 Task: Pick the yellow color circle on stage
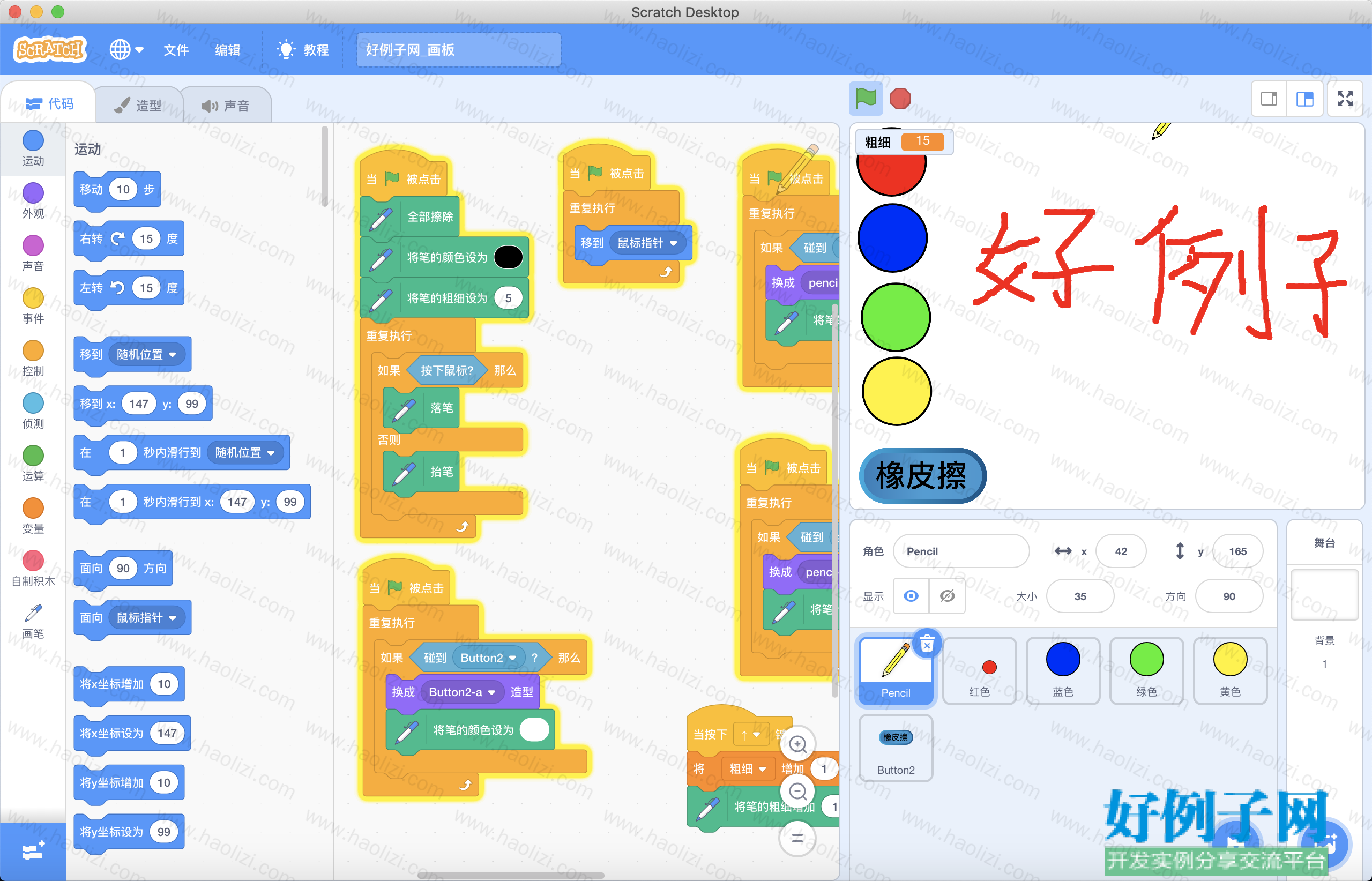tap(897, 391)
